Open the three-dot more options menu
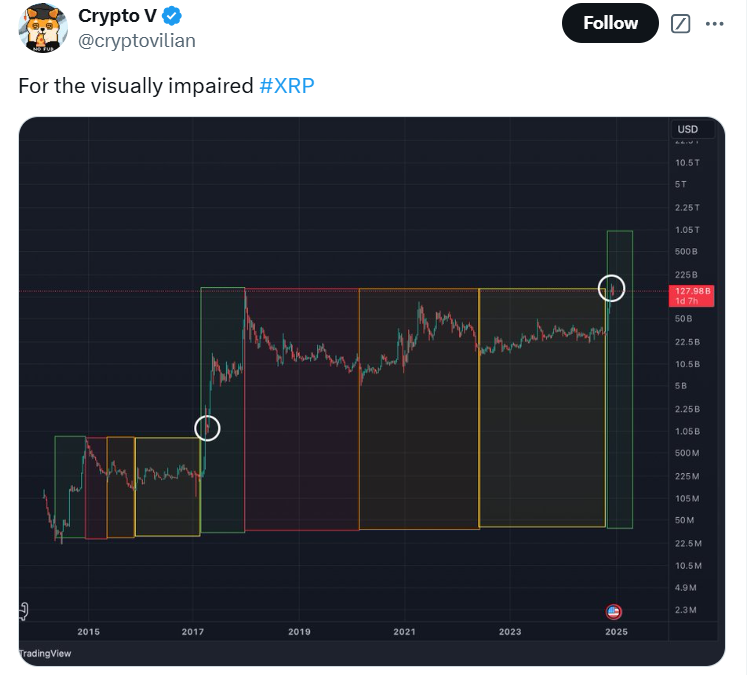The image size is (750, 675). [x=714, y=23]
